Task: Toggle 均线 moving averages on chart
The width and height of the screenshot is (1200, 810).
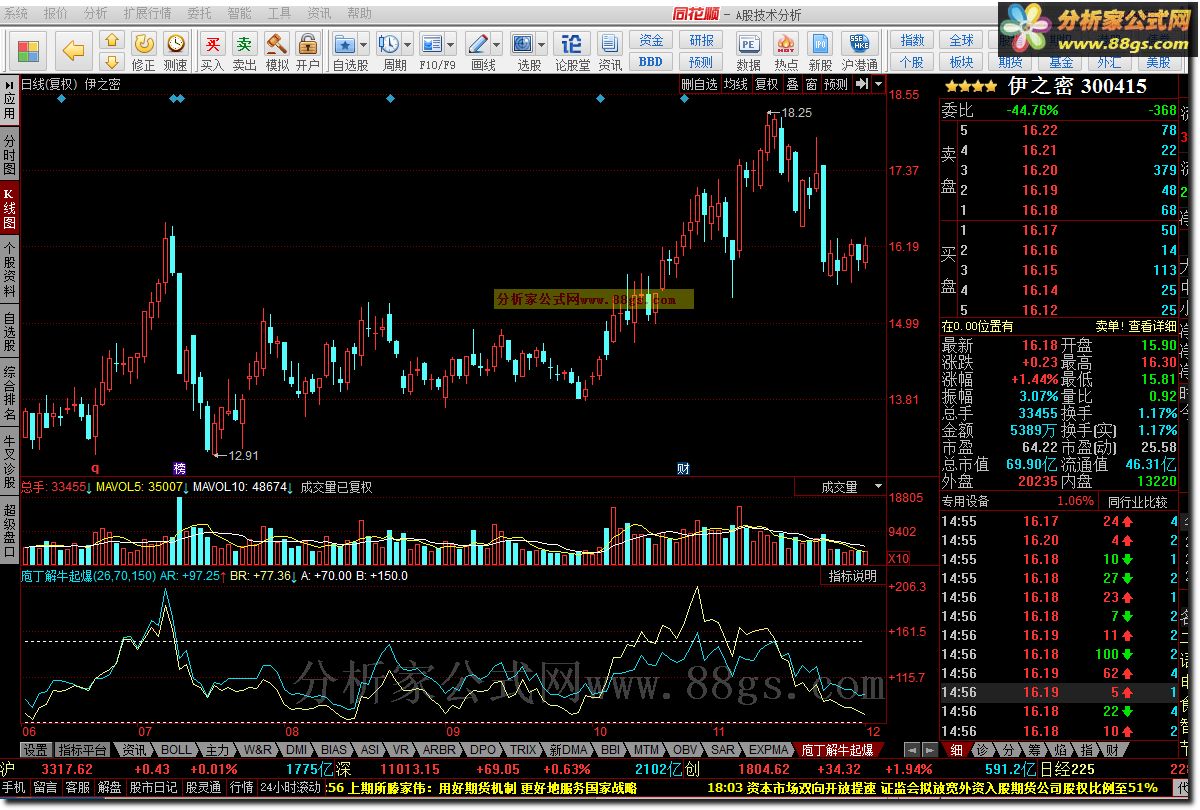Action: [x=735, y=85]
